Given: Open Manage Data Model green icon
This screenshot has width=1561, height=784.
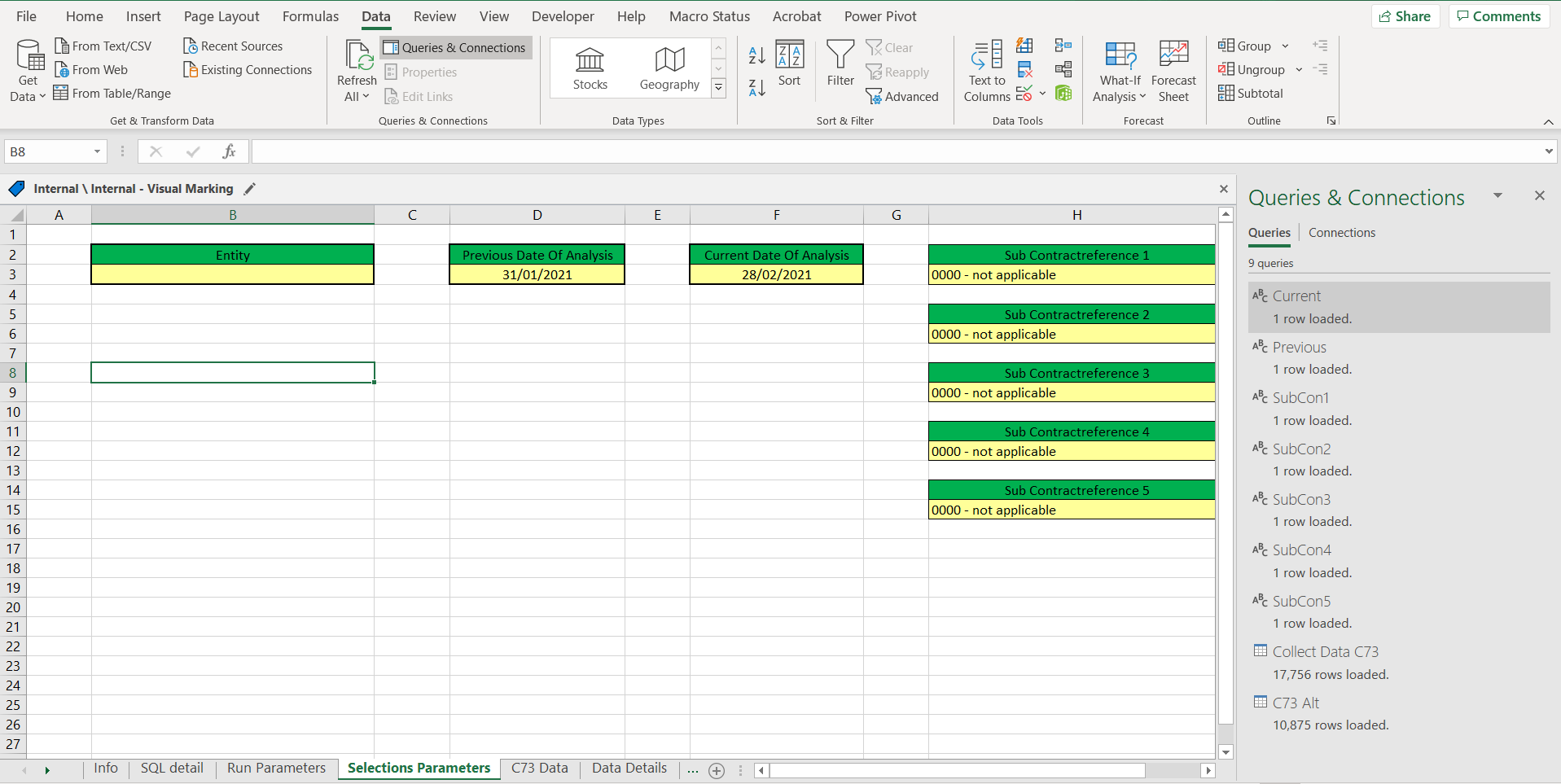Looking at the screenshot, I should coord(1063,94).
